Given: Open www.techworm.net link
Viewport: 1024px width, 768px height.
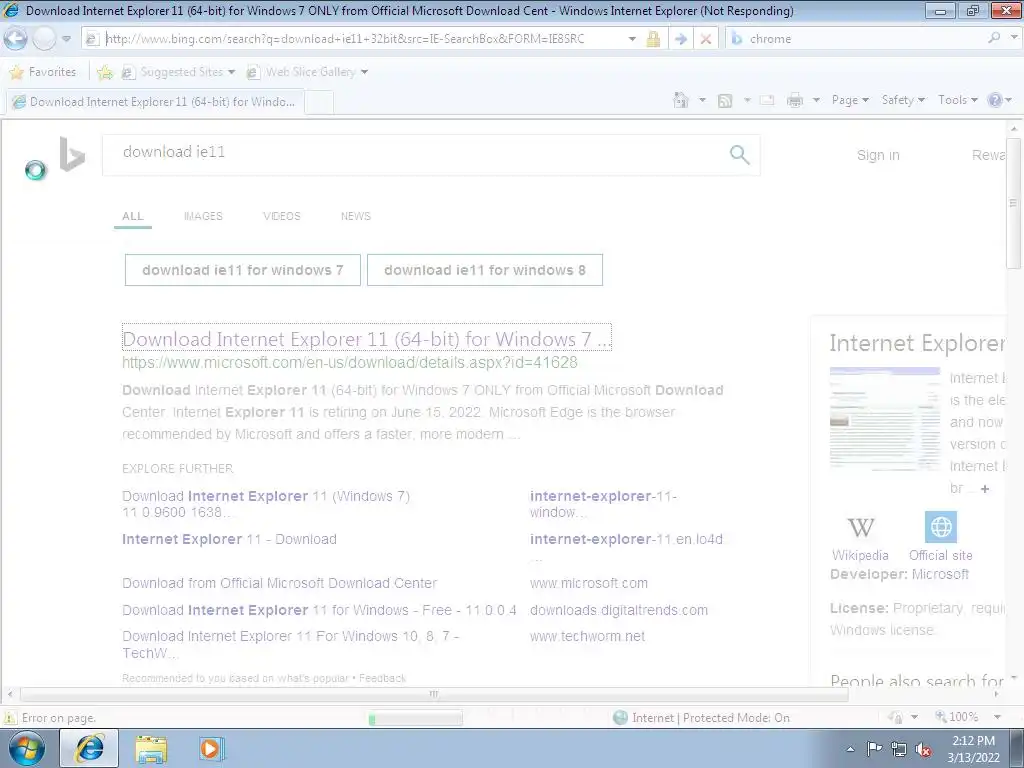Looking at the screenshot, I should [x=587, y=636].
